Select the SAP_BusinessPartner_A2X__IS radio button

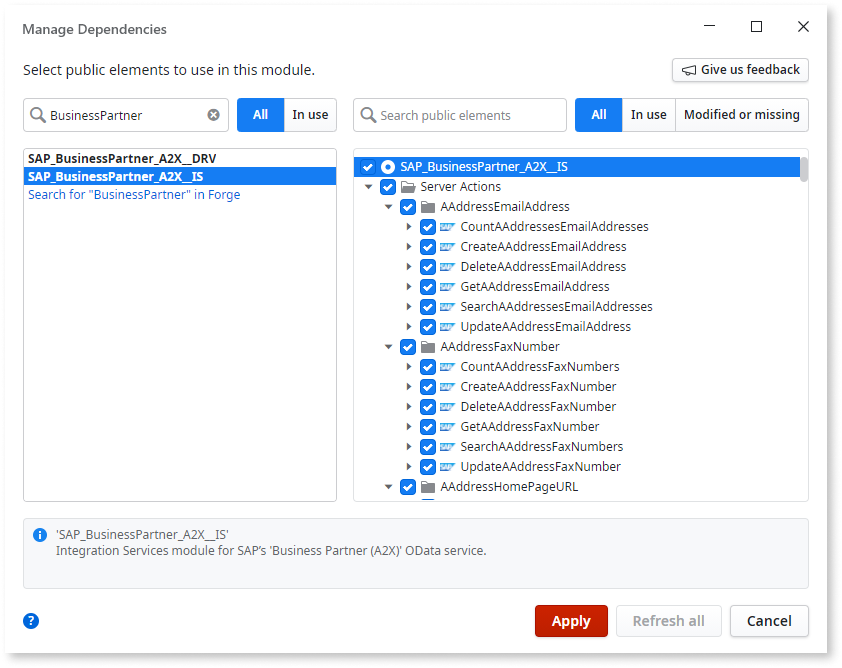pos(367,167)
